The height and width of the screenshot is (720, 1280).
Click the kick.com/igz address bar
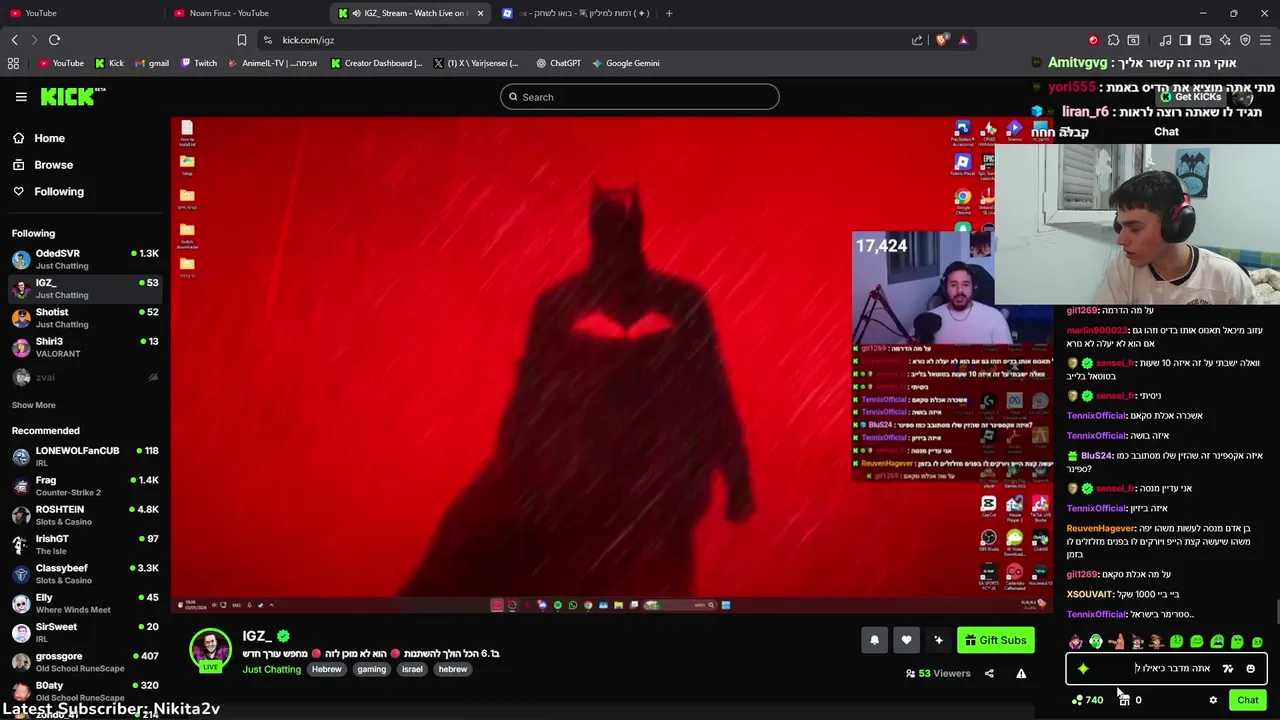click(x=580, y=40)
